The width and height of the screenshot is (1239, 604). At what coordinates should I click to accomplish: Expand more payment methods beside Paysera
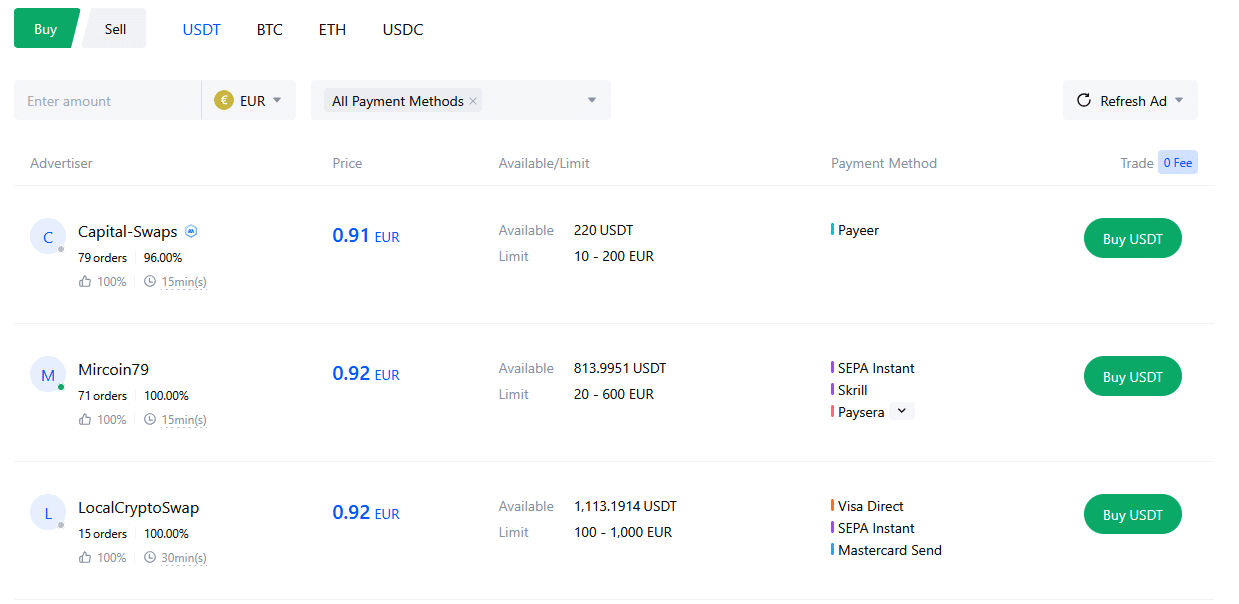pos(902,411)
